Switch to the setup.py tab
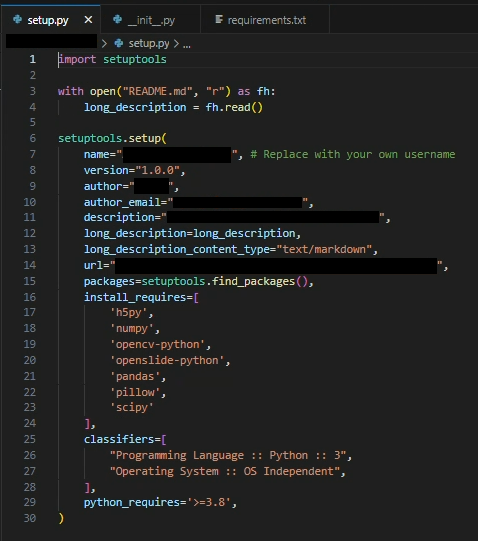This screenshot has height=541, width=478. point(51,20)
